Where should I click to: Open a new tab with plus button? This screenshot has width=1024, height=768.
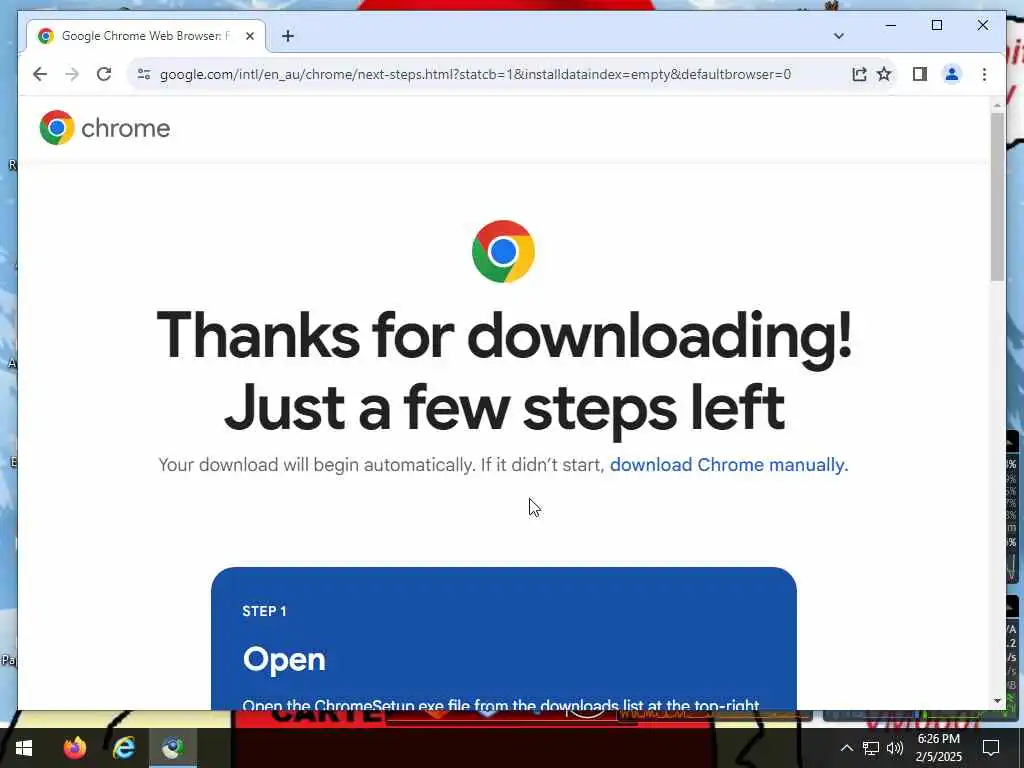tap(288, 36)
